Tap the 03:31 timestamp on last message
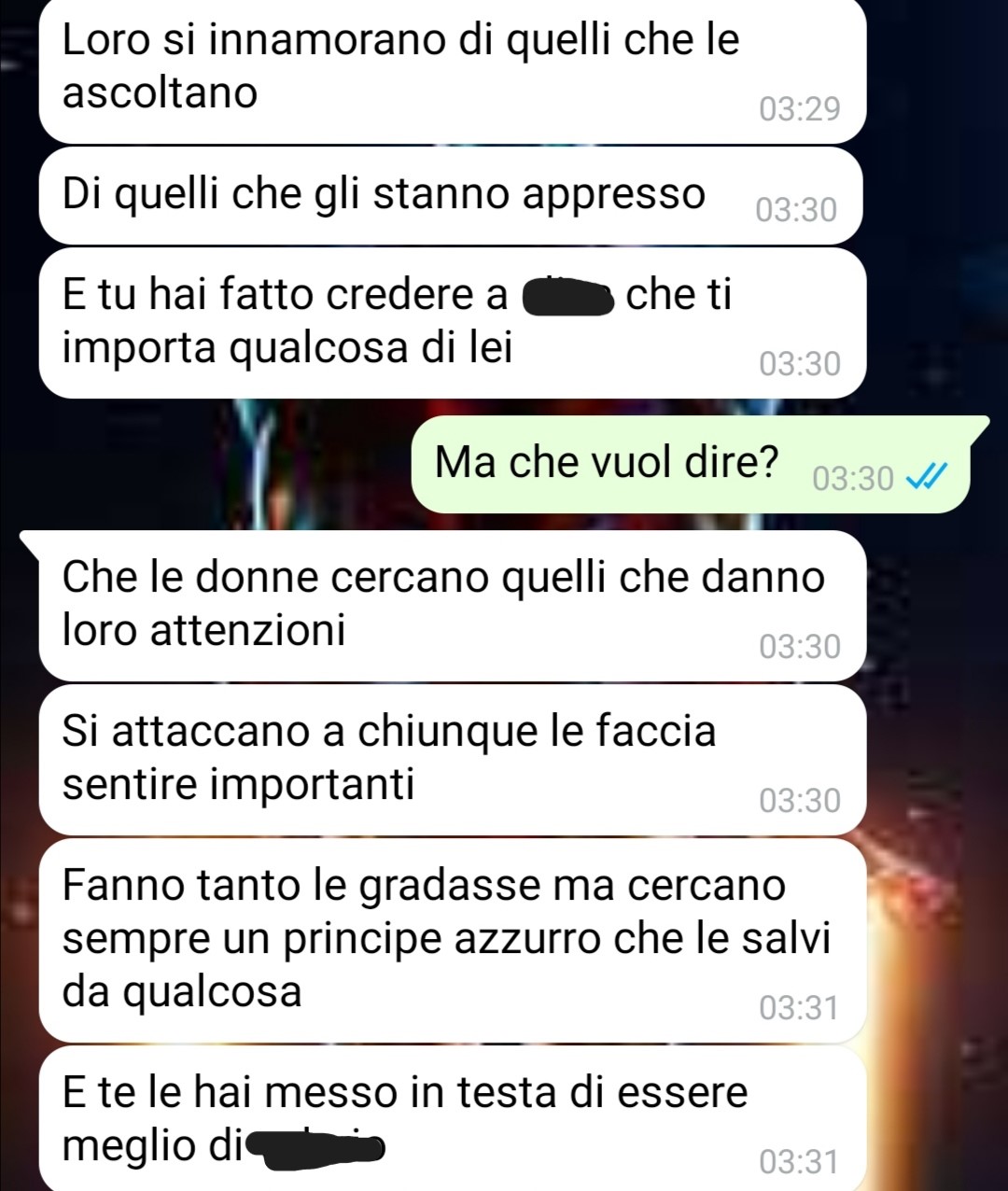The image size is (1008, 1191). [799, 1162]
